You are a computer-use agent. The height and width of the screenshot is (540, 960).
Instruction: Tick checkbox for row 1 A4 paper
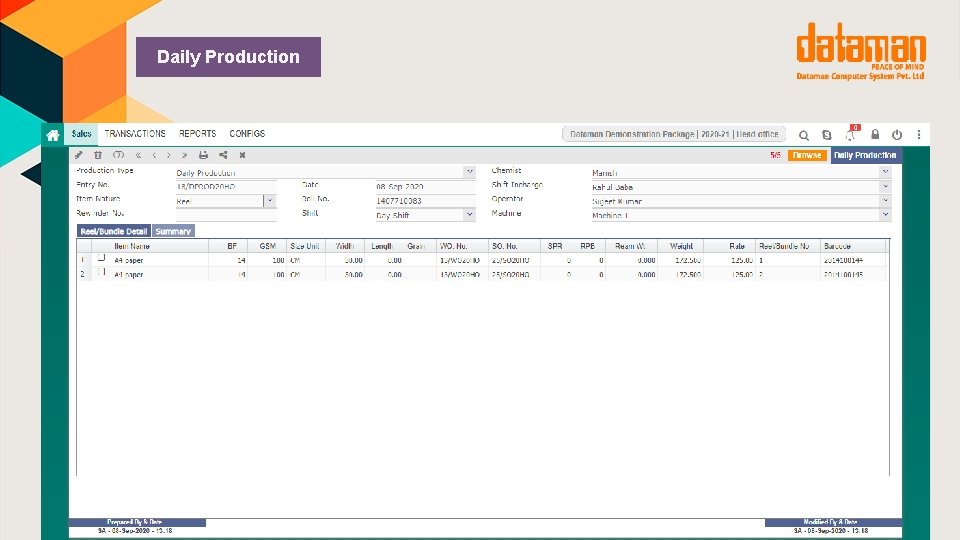(102, 258)
